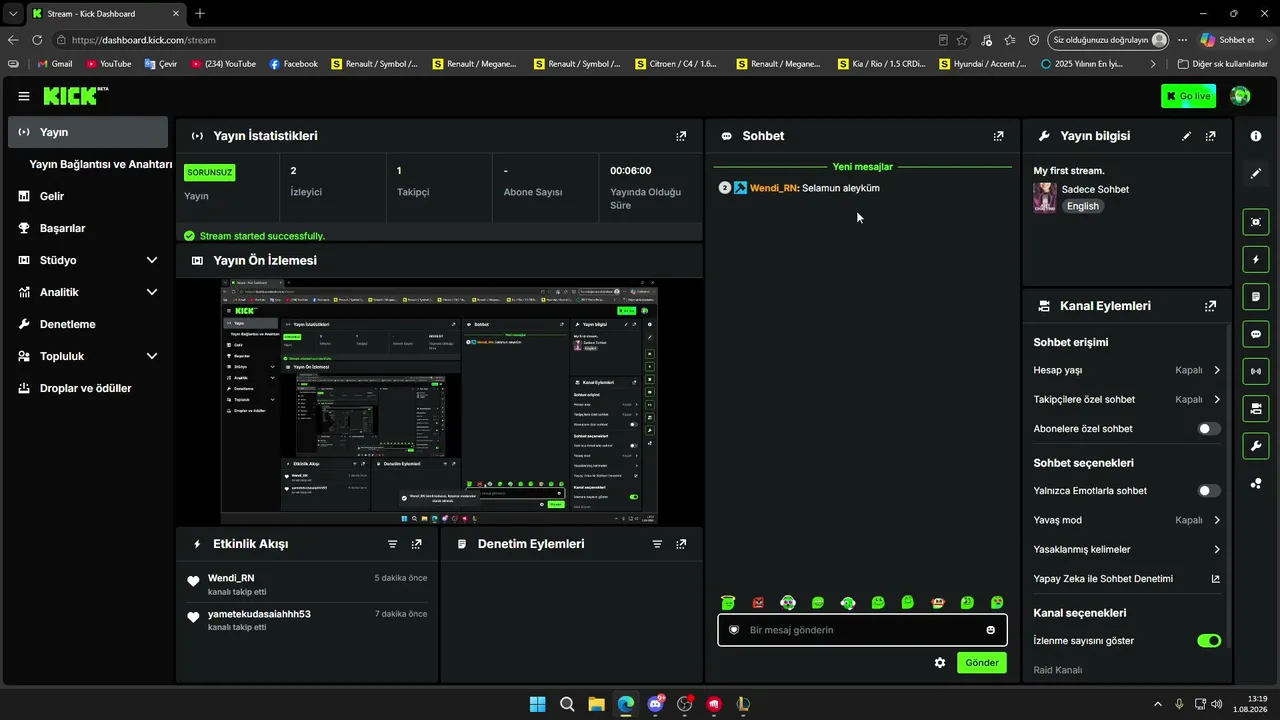Open File Explorer from the taskbar

click(x=596, y=704)
